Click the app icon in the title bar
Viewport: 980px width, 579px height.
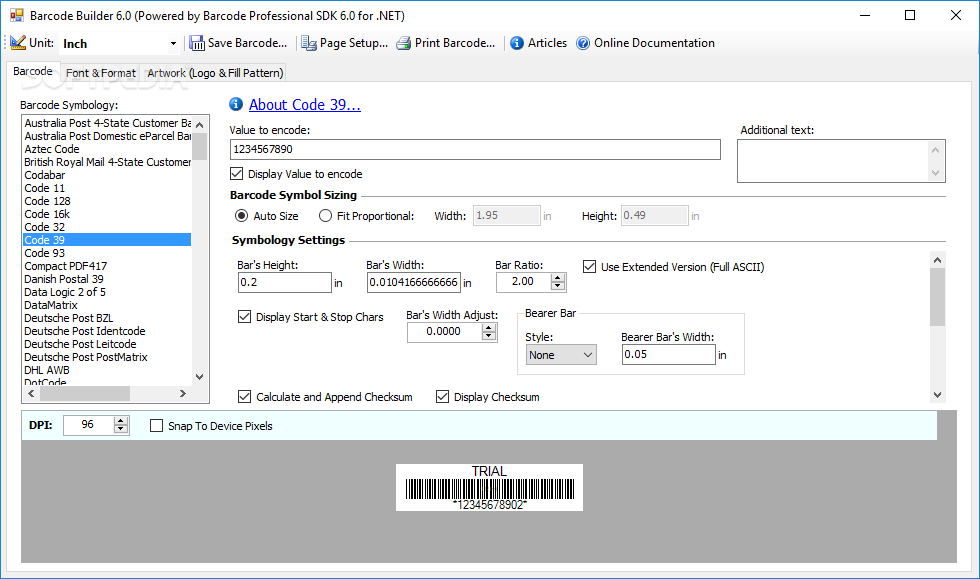(x=16, y=16)
